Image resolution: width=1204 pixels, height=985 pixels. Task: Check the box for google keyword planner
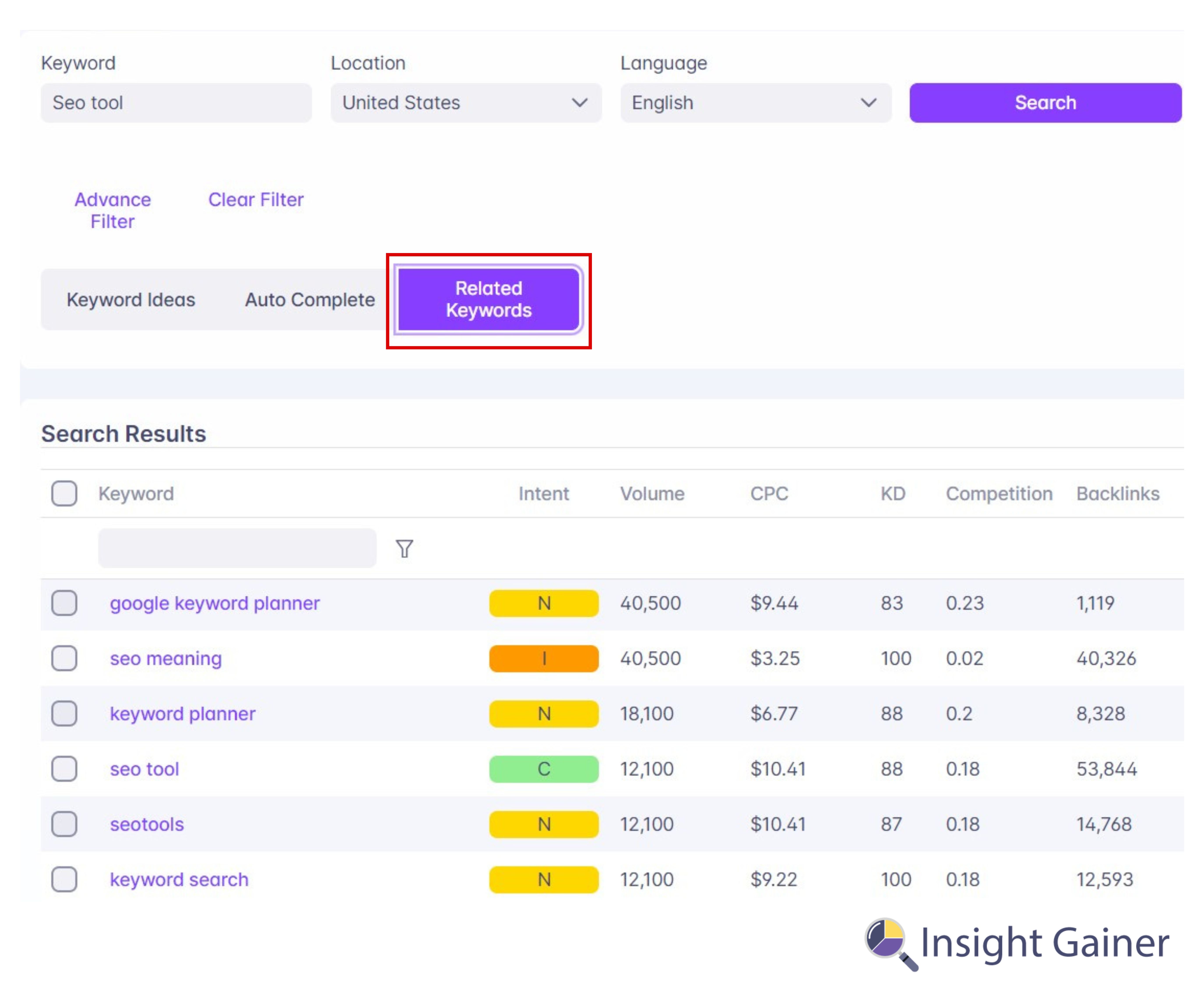point(64,603)
